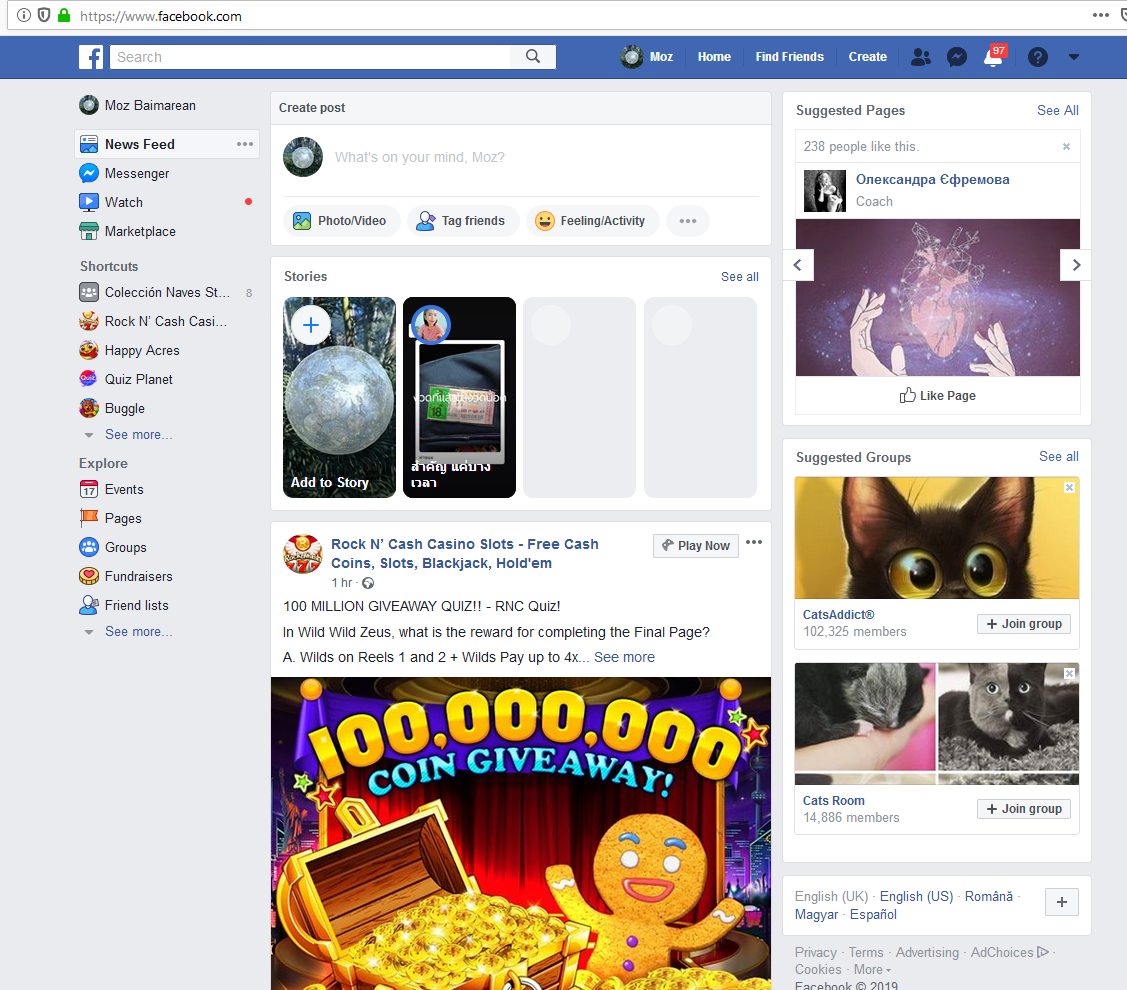Open Fundraisers in Explore section
The height and width of the screenshot is (990, 1127).
[138, 577]
